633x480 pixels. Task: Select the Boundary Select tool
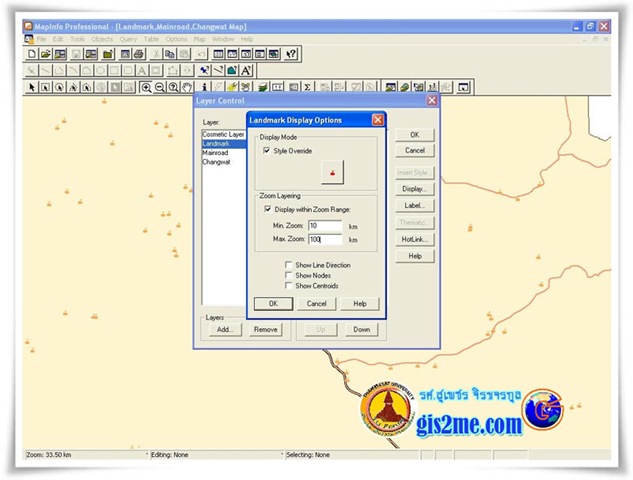[x=87, y=87]
